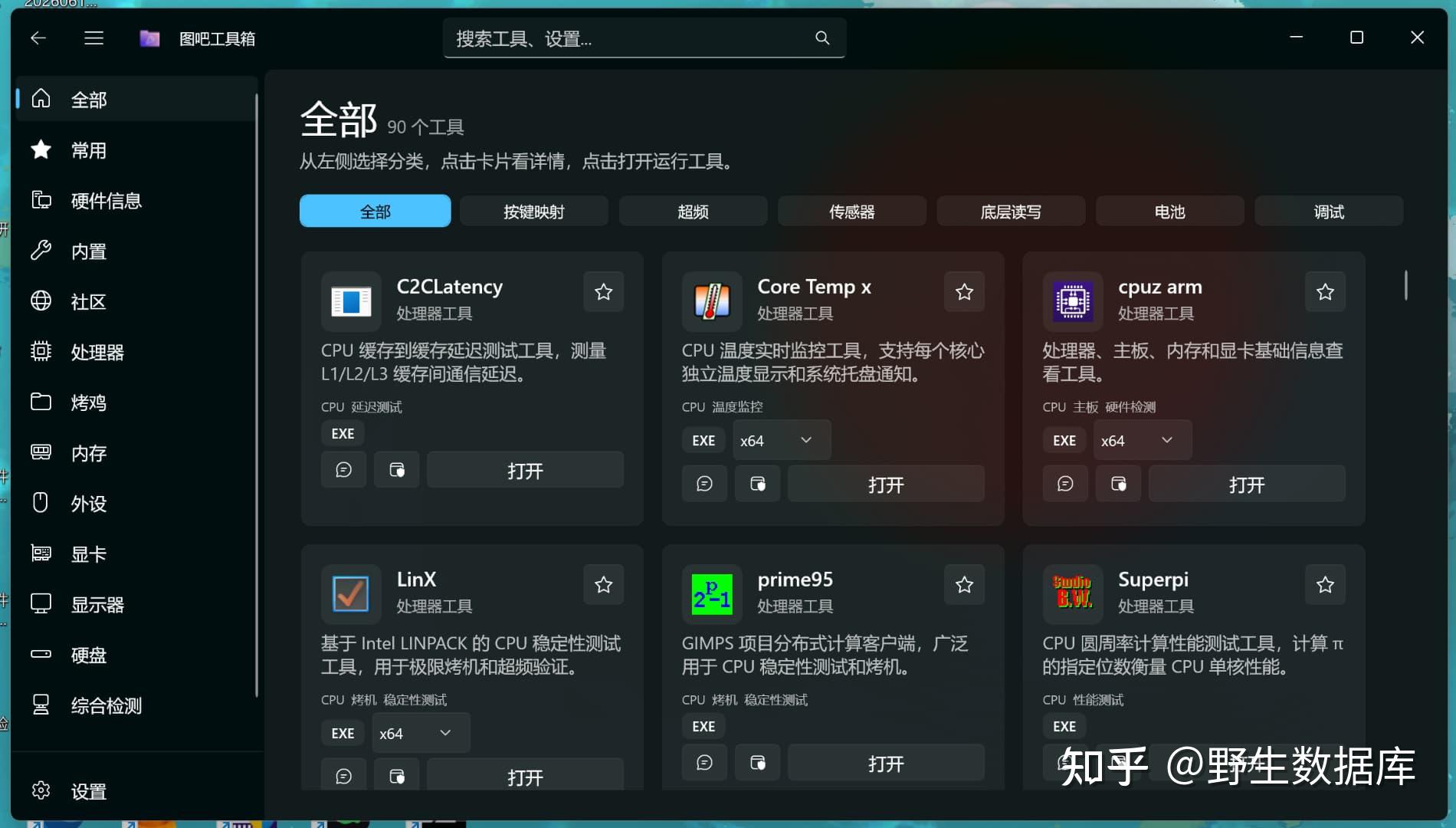Click the search magnifier icon
1456x828 pixels.
(822, 38)
